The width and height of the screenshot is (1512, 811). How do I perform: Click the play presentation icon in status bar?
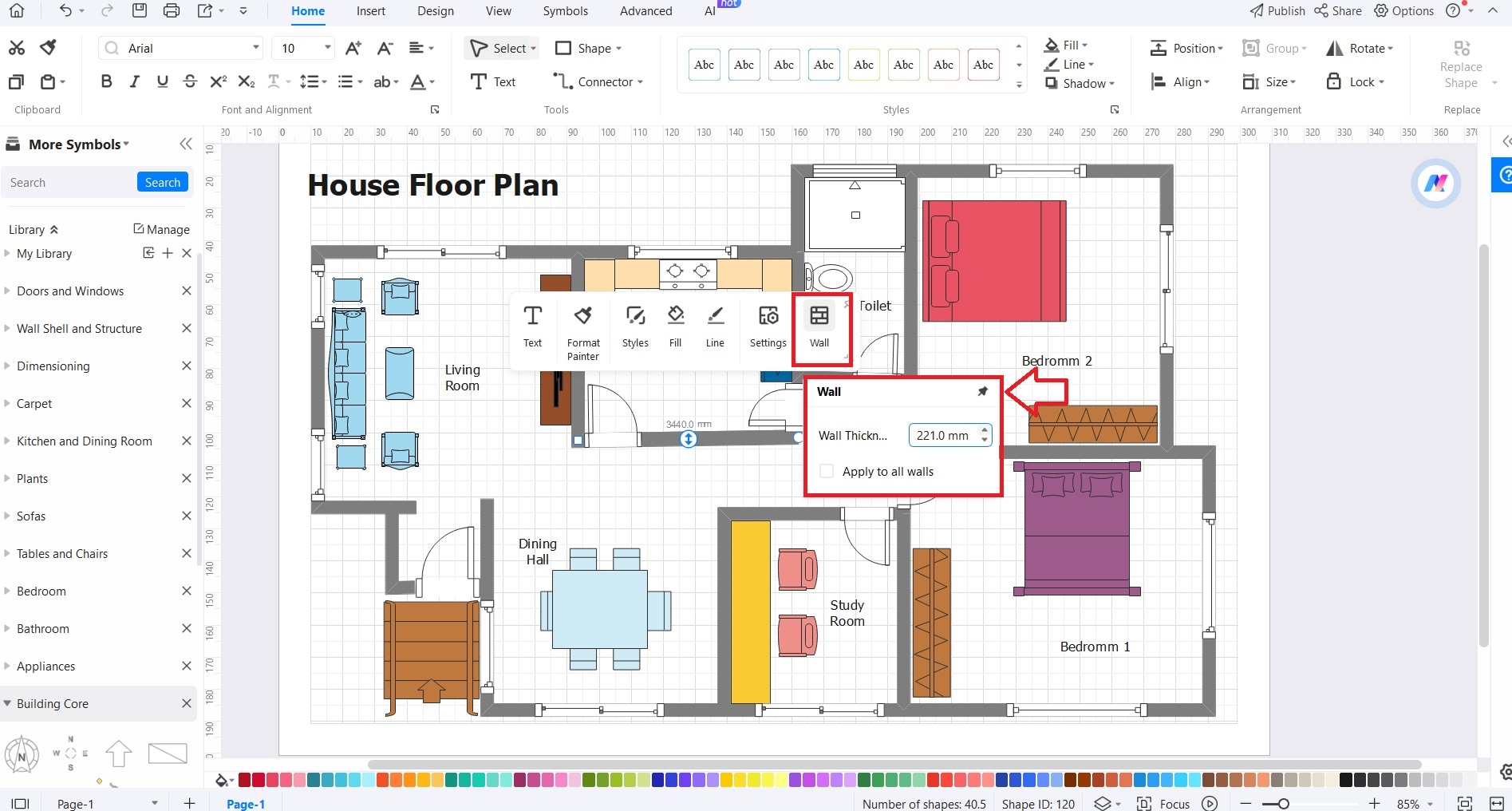[x=1210, y=803]
